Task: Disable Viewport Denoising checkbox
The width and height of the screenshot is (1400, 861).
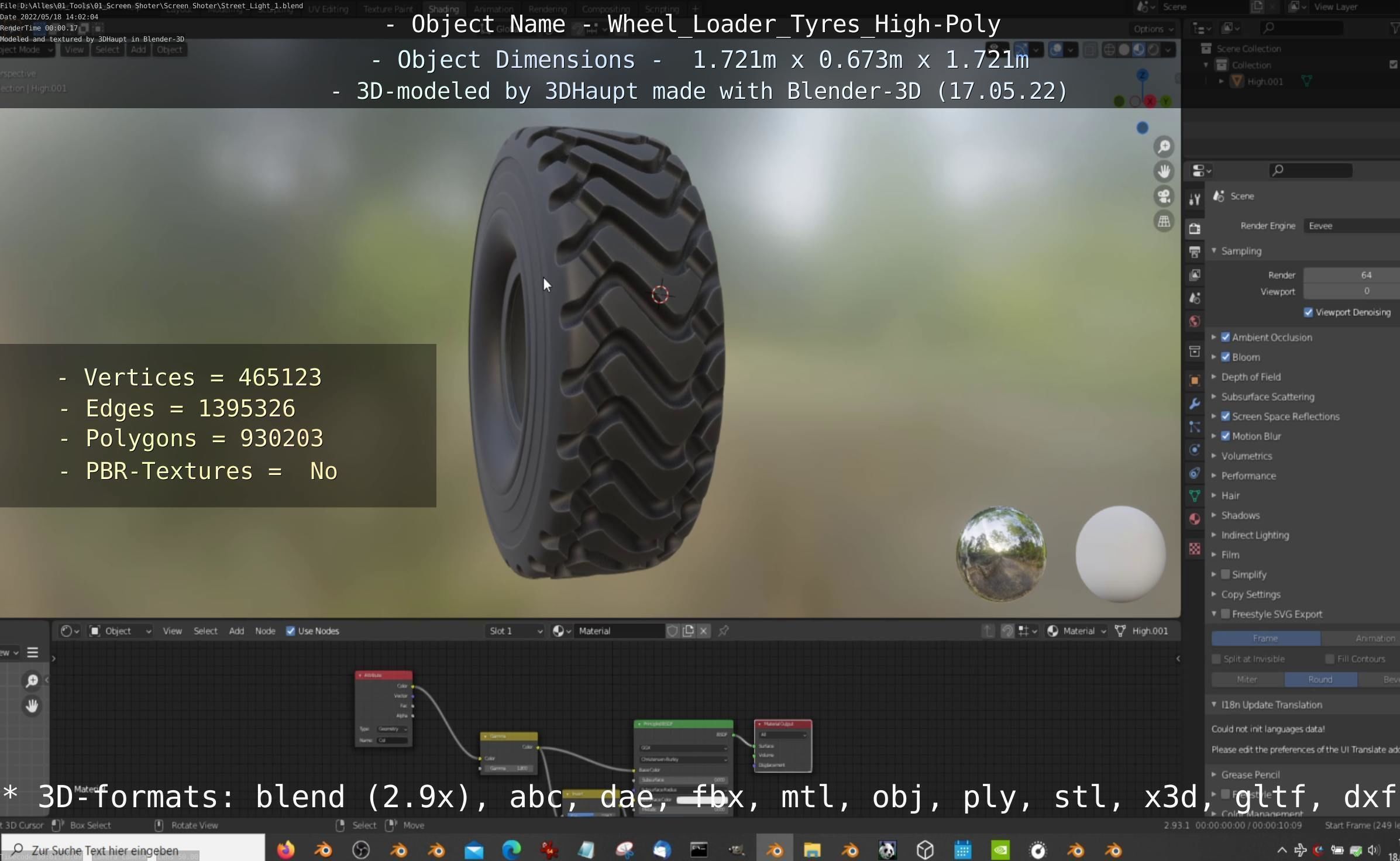Action: coord(1308,312)
